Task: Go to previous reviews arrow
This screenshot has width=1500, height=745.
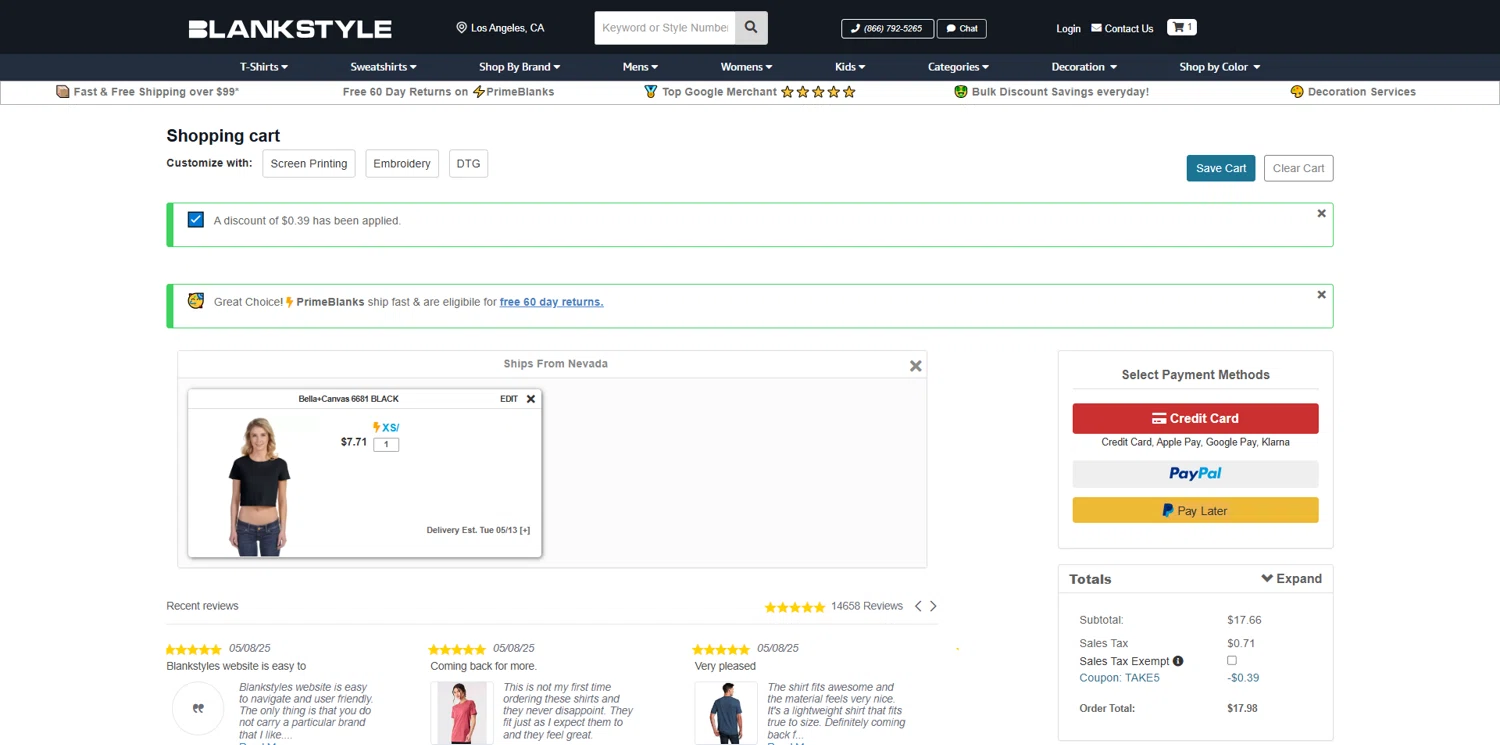Action: click(x=918, y=606)
